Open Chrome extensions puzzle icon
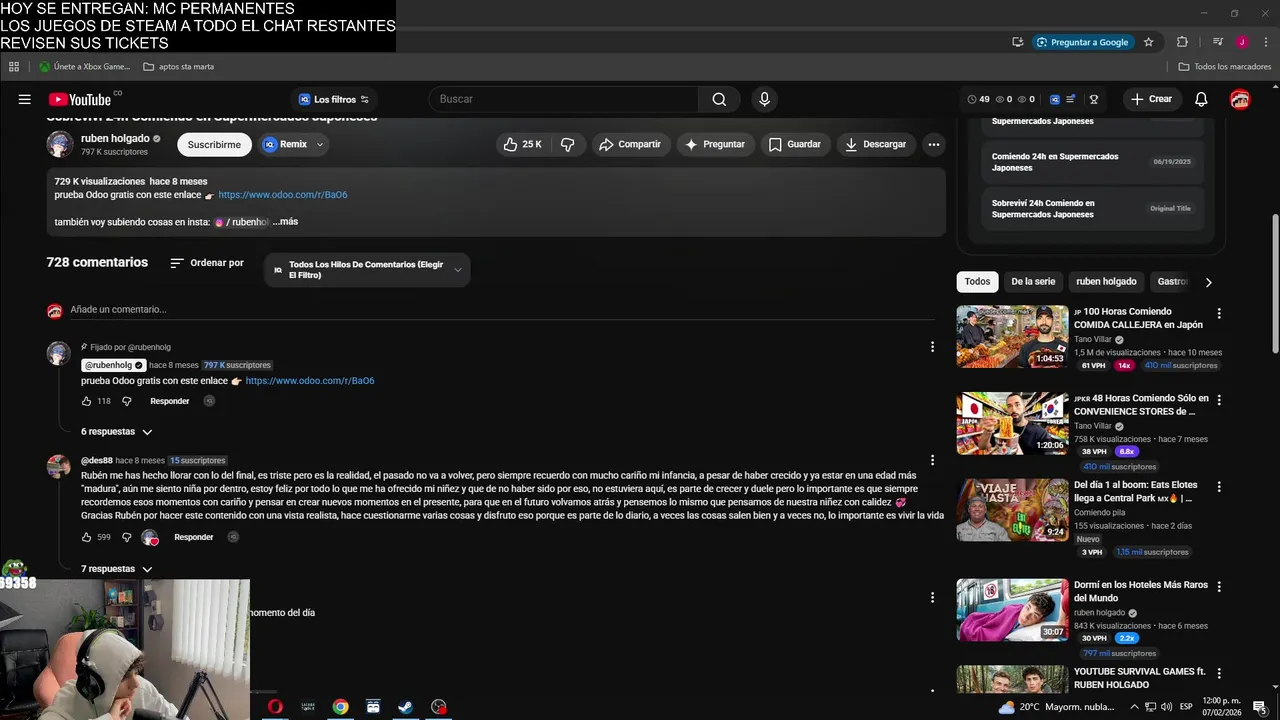 coord(1182,42)
